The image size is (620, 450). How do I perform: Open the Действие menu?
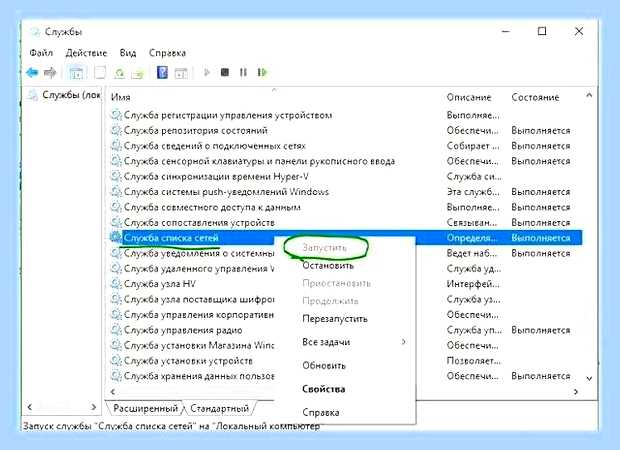tap(86, 53)
